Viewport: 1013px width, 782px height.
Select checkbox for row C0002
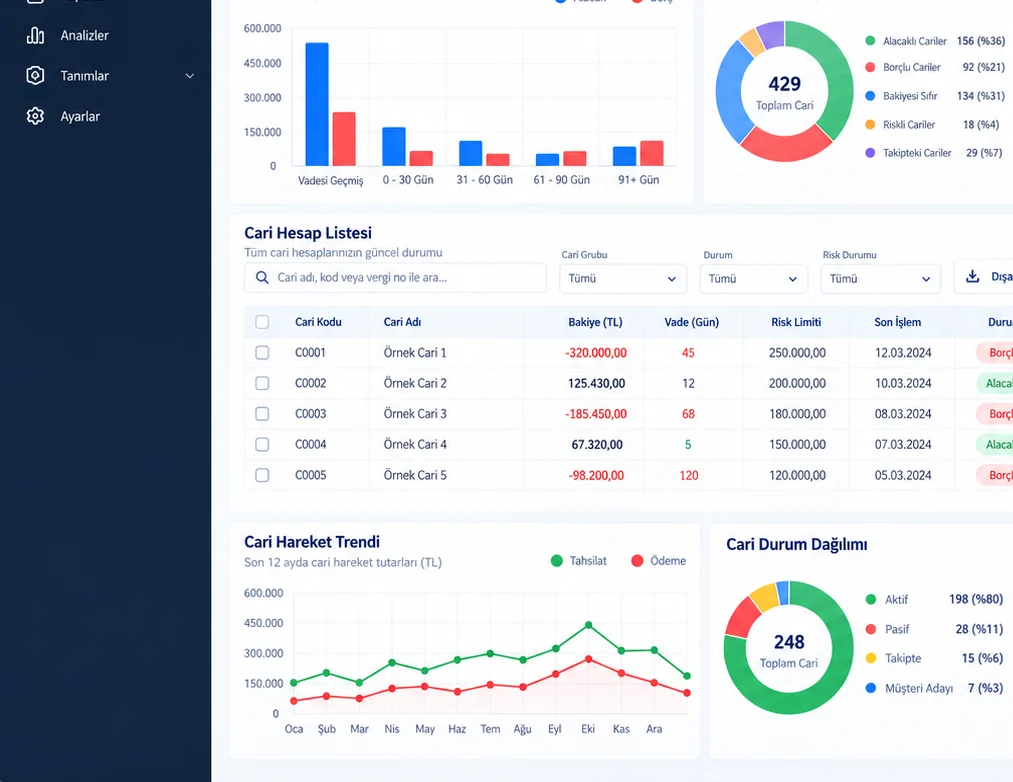point(262,383)
